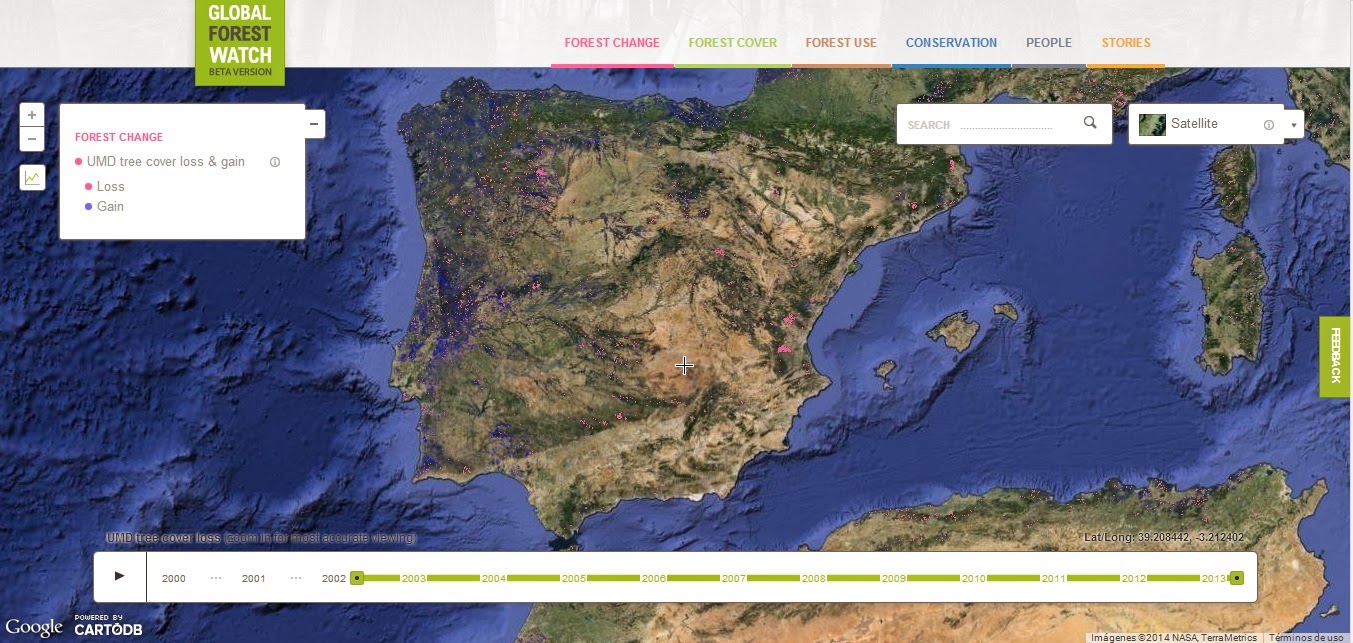Select year 2002 on timeline
1353x643 pixels.
pos(334,579)
